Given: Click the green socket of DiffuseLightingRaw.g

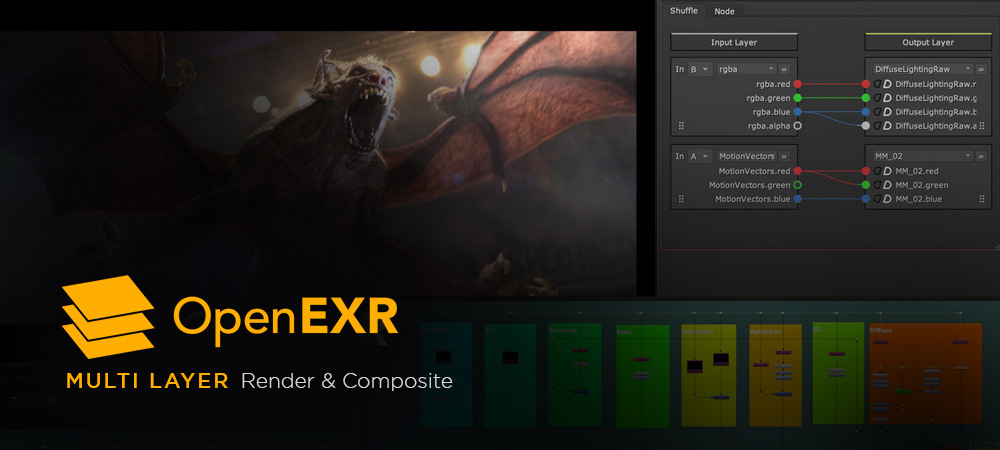Looking at the screenshot, I should coord(865,98).
